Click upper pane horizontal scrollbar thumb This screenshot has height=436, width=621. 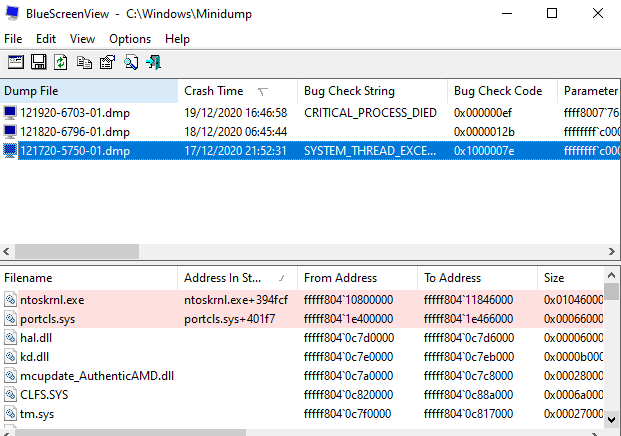point(77,251)
